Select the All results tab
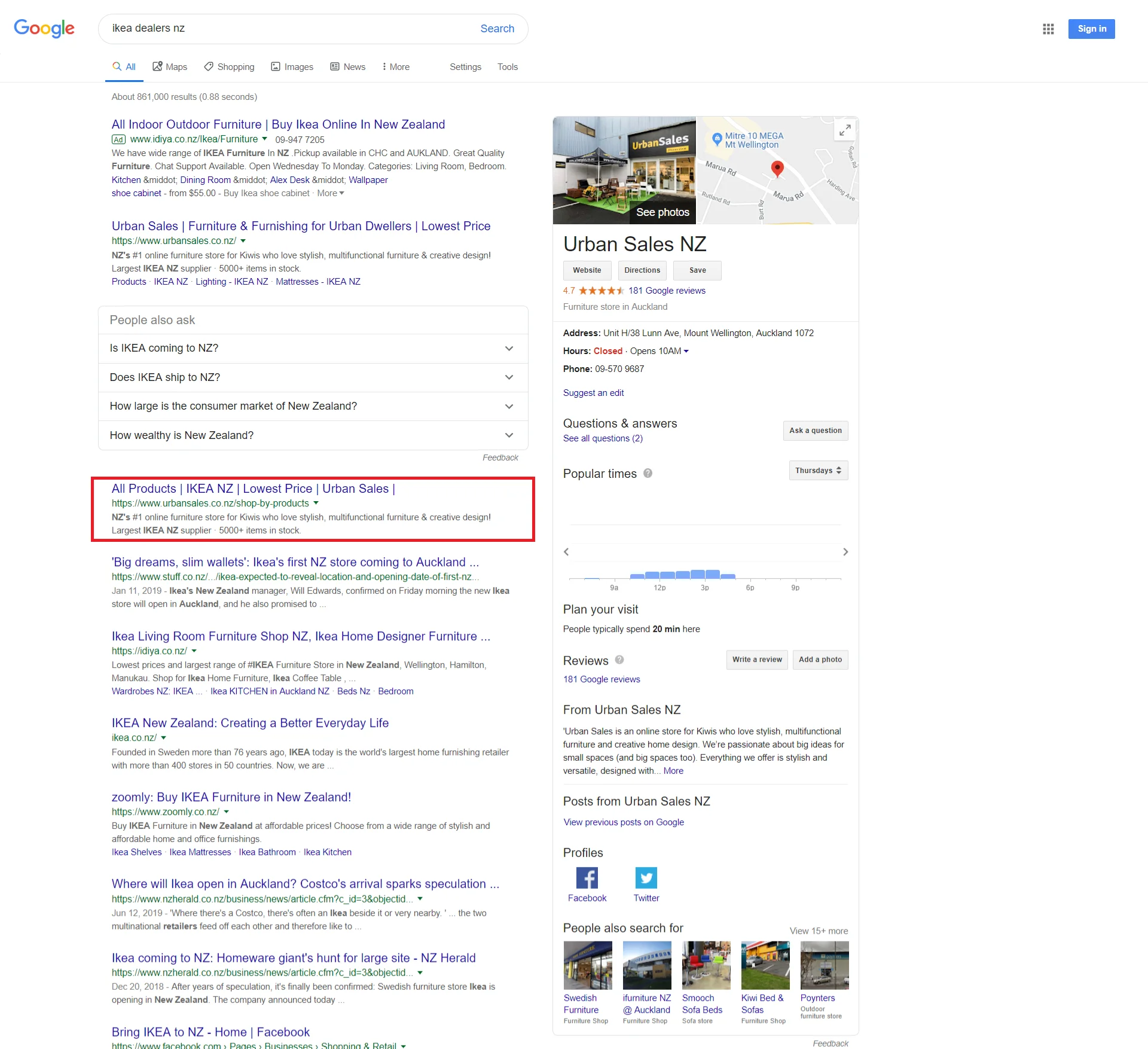 click(x=124, y=67)
